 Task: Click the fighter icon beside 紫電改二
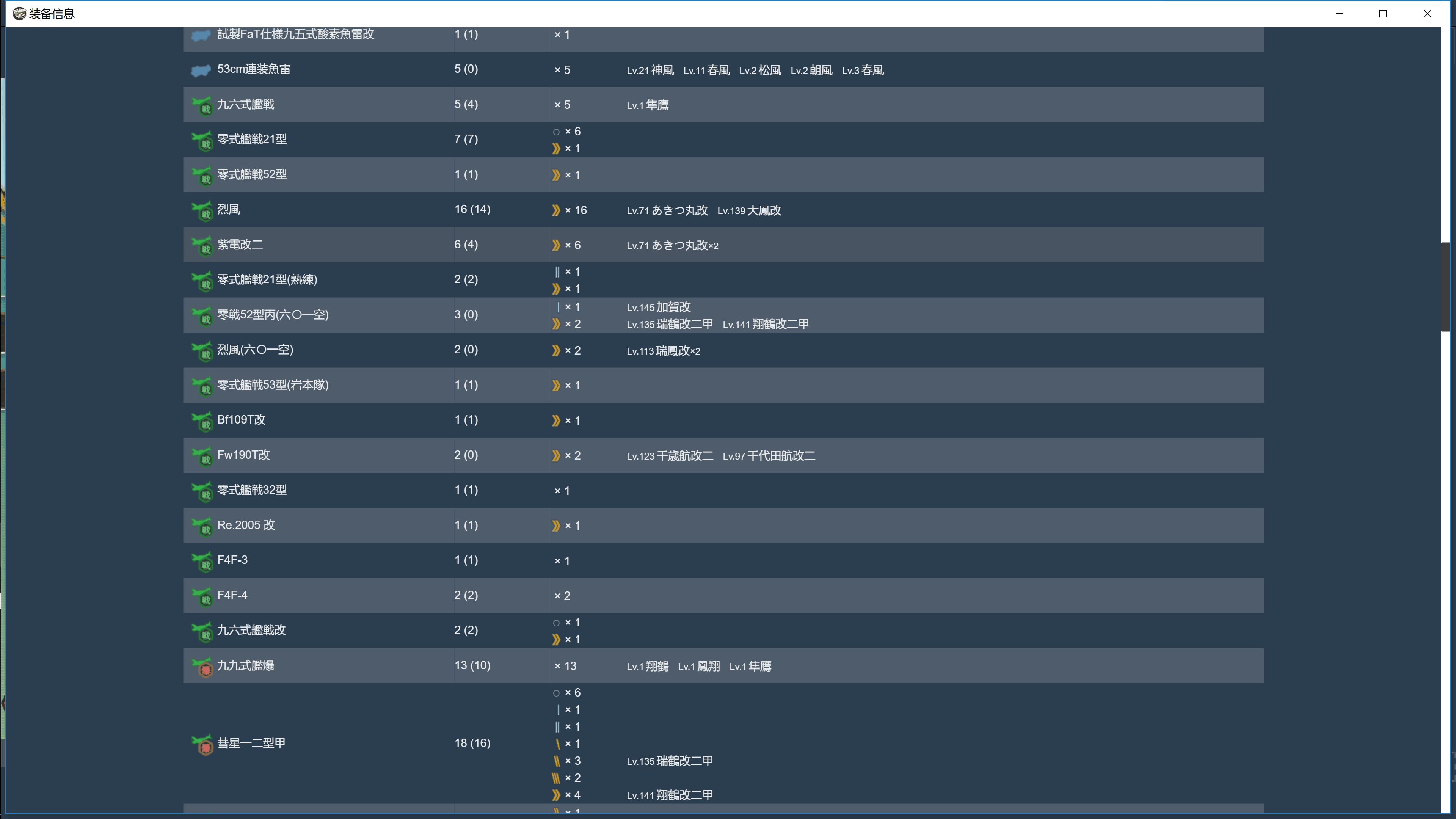(x=202, y=246)
